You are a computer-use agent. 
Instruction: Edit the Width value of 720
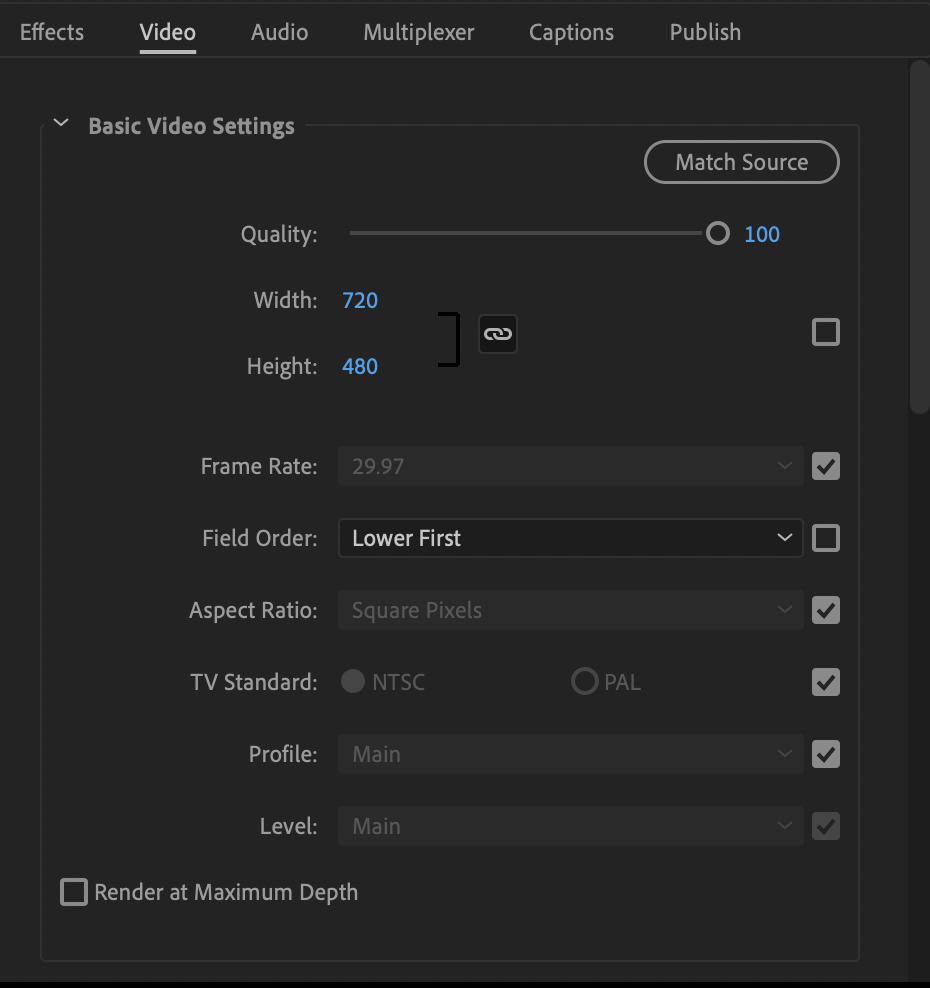pos(359,299)
